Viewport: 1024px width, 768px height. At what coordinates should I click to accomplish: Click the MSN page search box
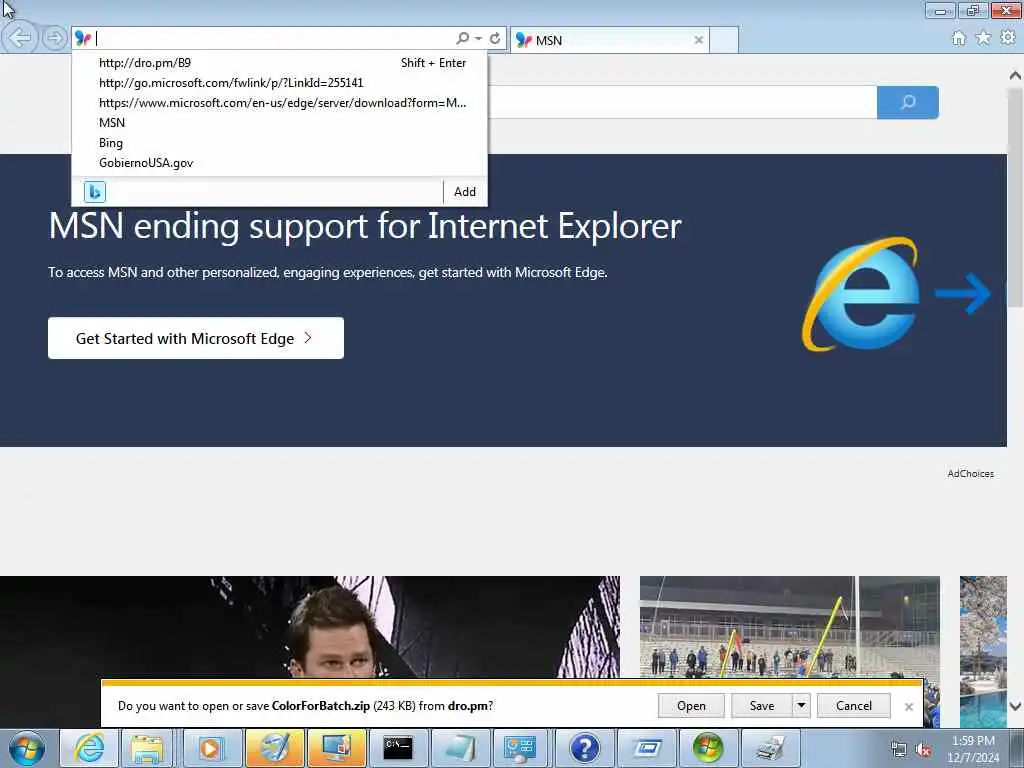click(682, 103)
